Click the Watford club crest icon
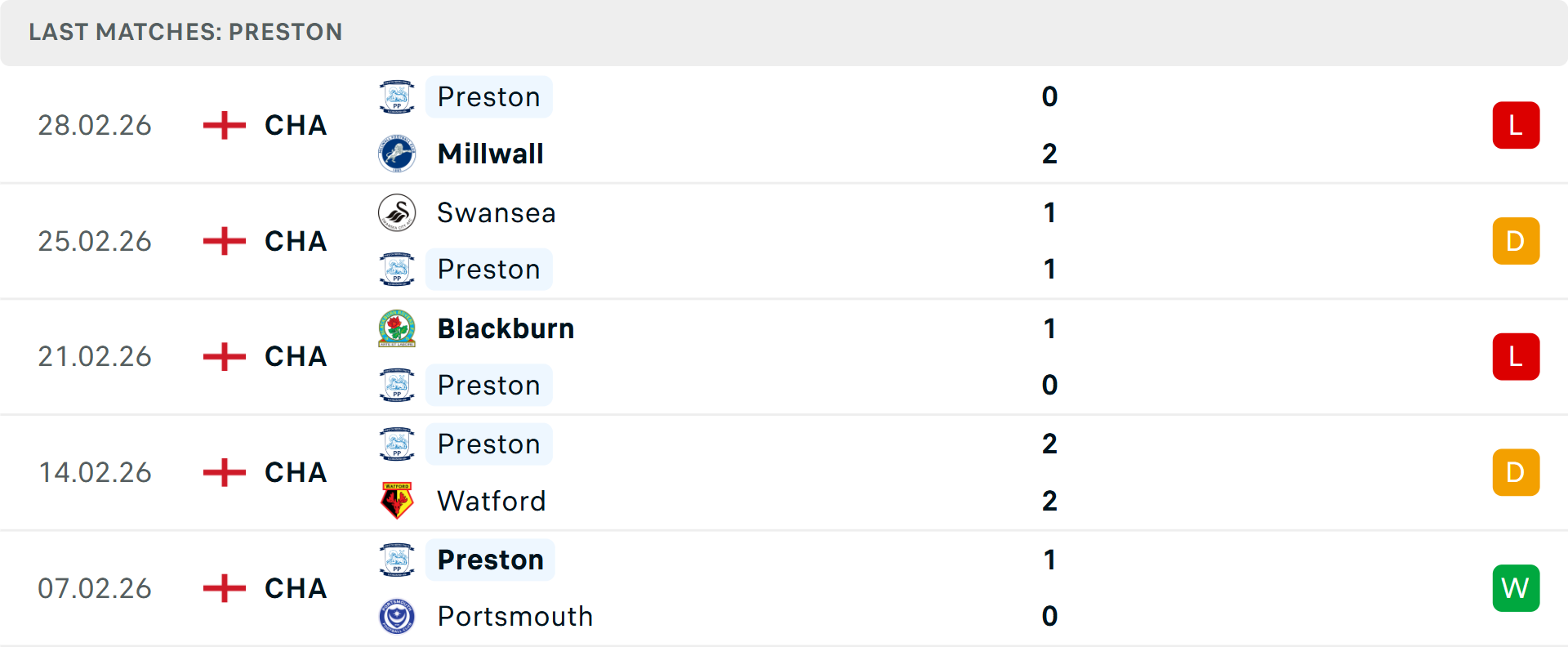 click(397, 501)
